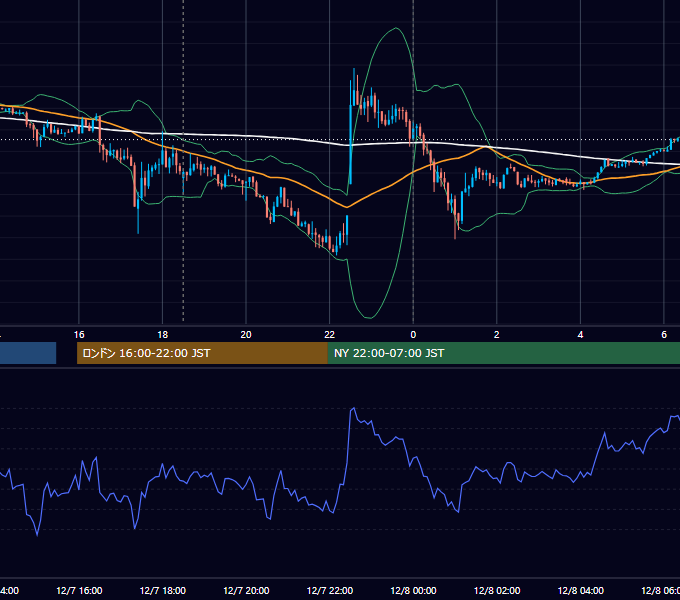
Task: Click the 12/7 18:00 label on the lower axis
Action: (x=163, y=590)
